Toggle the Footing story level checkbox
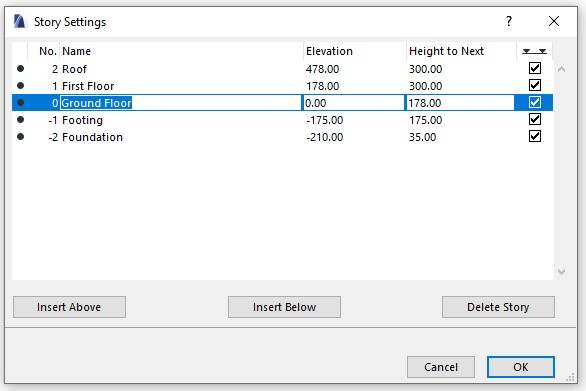Viewport: 586px width, 391px height. tap(535, 119)
